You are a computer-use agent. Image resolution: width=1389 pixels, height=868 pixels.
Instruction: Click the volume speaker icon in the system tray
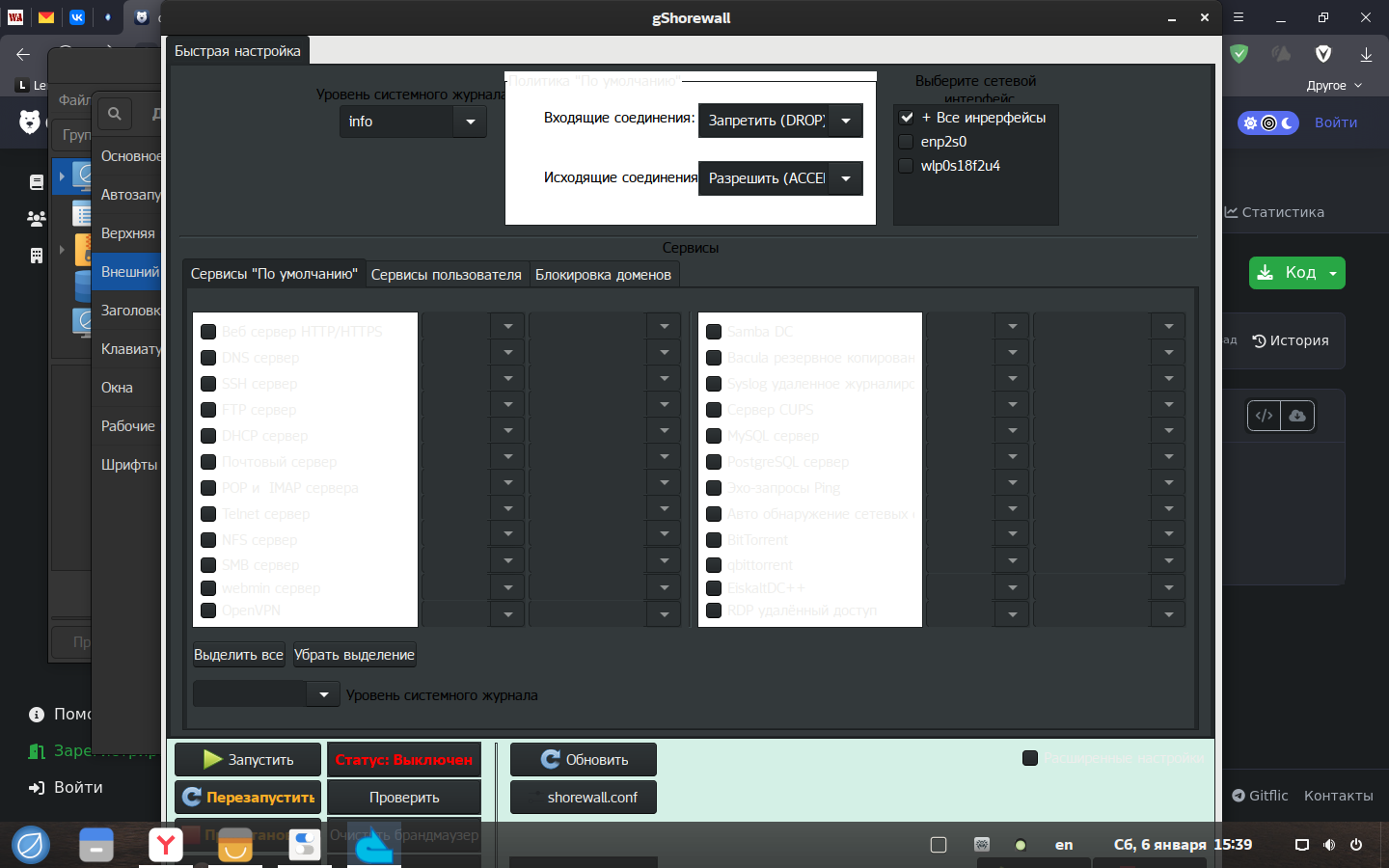click(1329, 845)
